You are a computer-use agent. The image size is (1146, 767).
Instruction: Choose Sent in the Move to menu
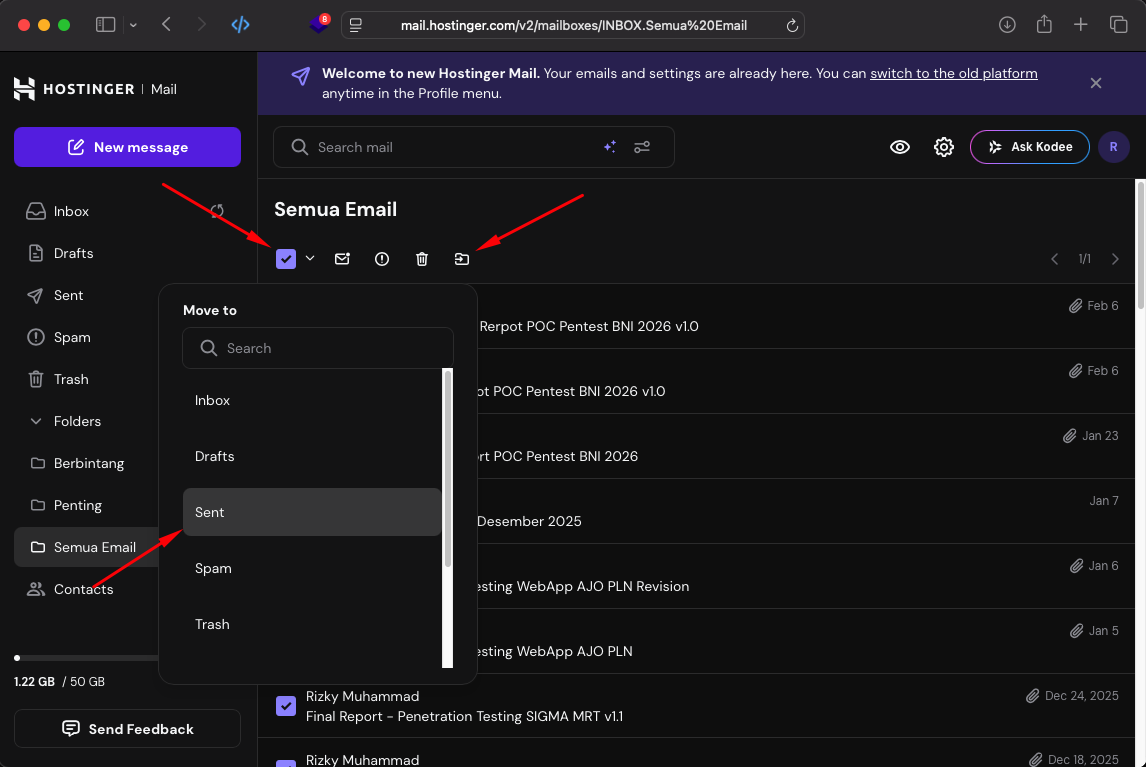click(x=209, y=512)
